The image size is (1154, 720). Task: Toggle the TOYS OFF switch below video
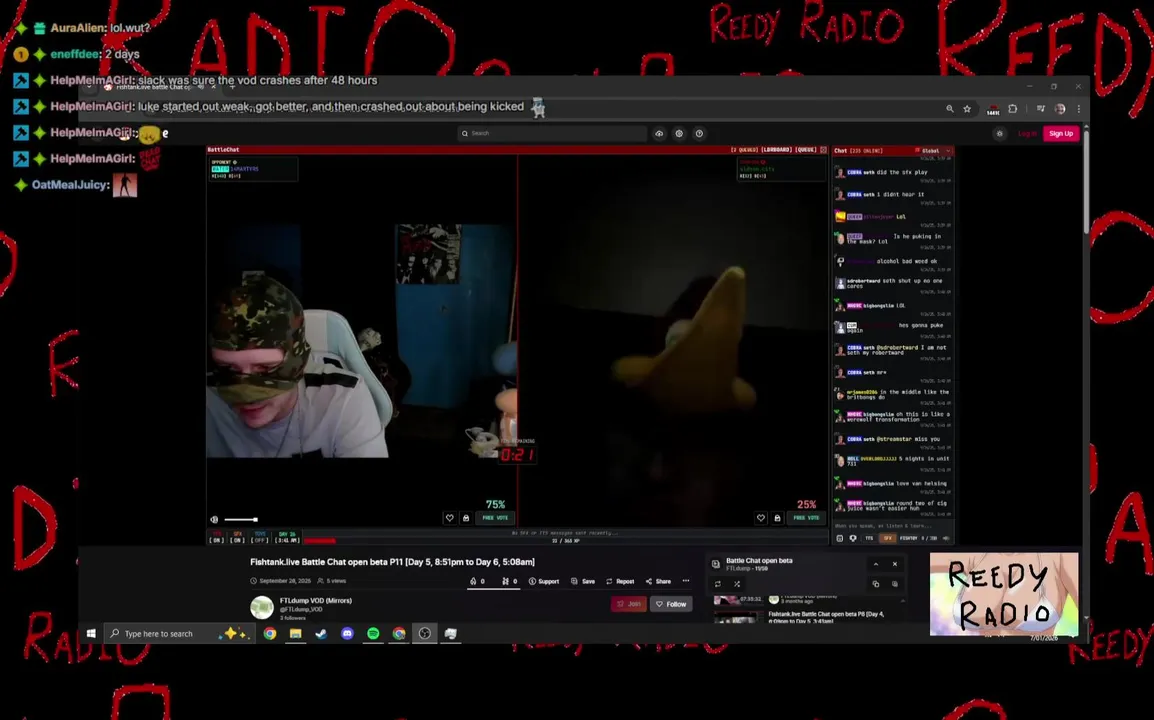tap(260, 537)
